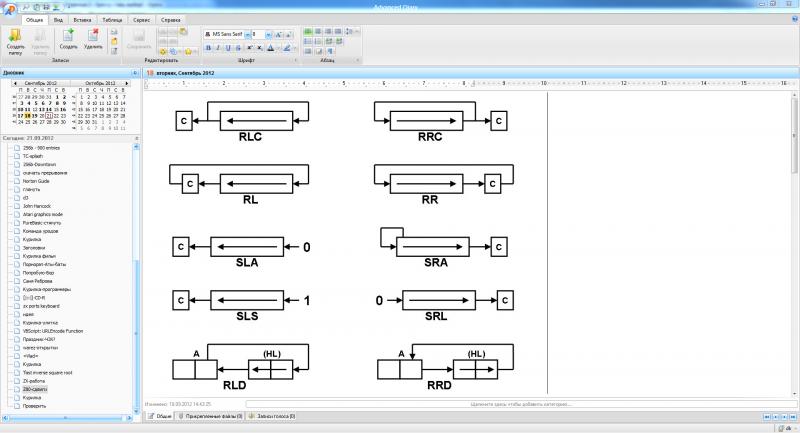Click the Создать папку (create folder) icon
Image resolution: width=800 pixels, height=433 pixels.
click(x=16, y=36)
